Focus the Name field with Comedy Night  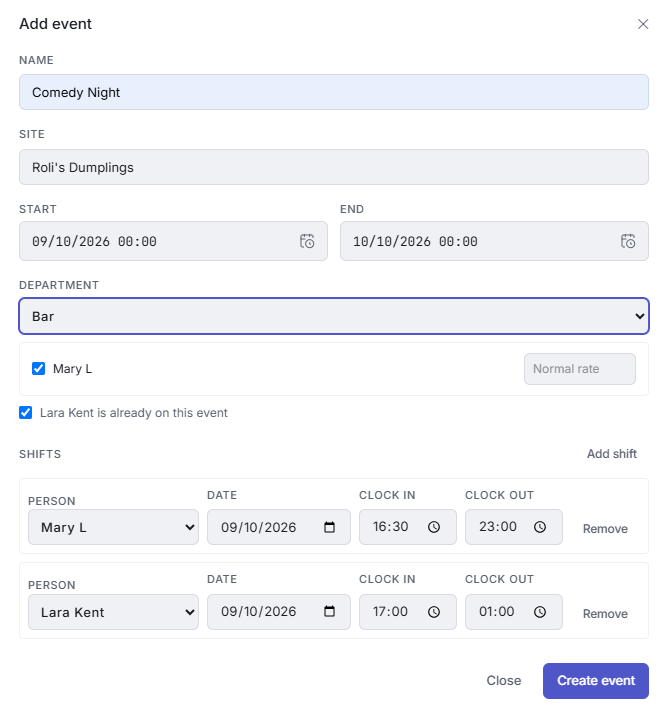[x=334, y=92]
